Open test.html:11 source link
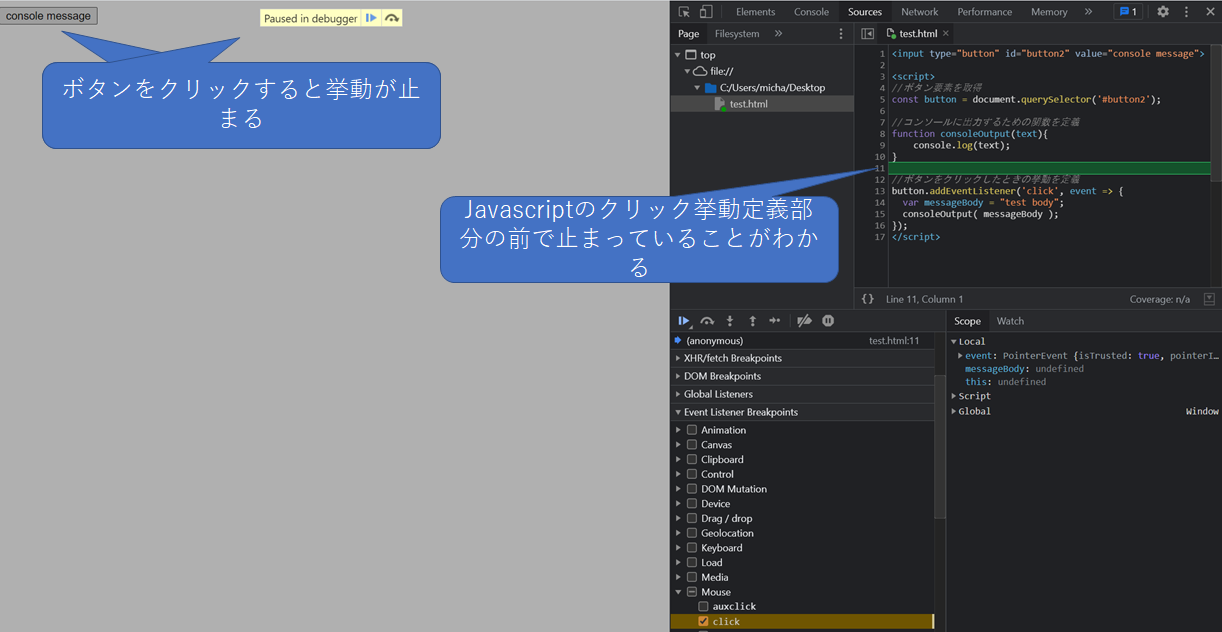This screenshot has height=632, width=1222. pos(893,341)
